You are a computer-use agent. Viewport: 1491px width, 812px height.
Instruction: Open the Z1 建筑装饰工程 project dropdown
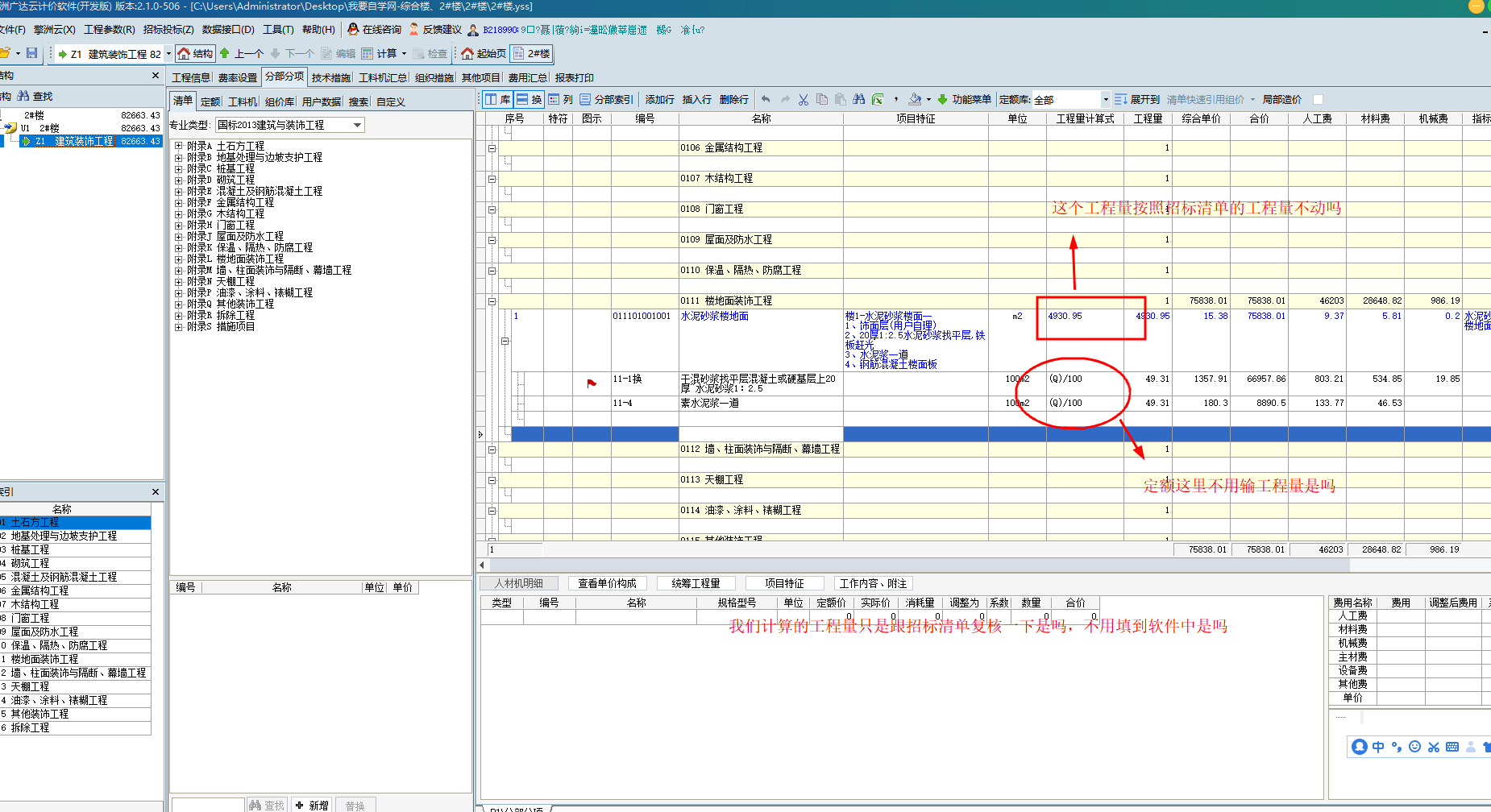click(x=168, y=54)
